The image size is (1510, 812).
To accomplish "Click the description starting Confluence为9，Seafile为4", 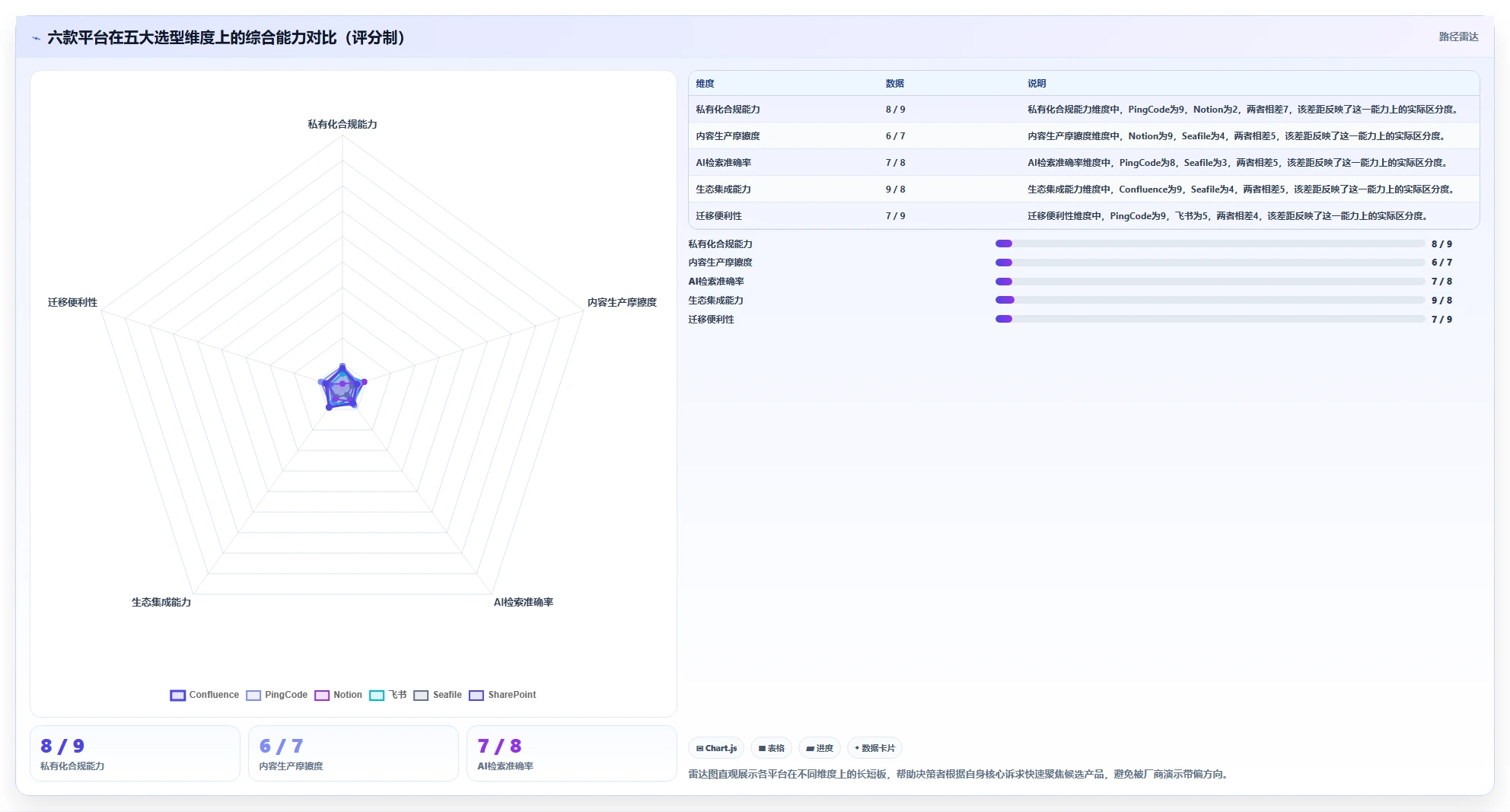I will [1241, 189].
